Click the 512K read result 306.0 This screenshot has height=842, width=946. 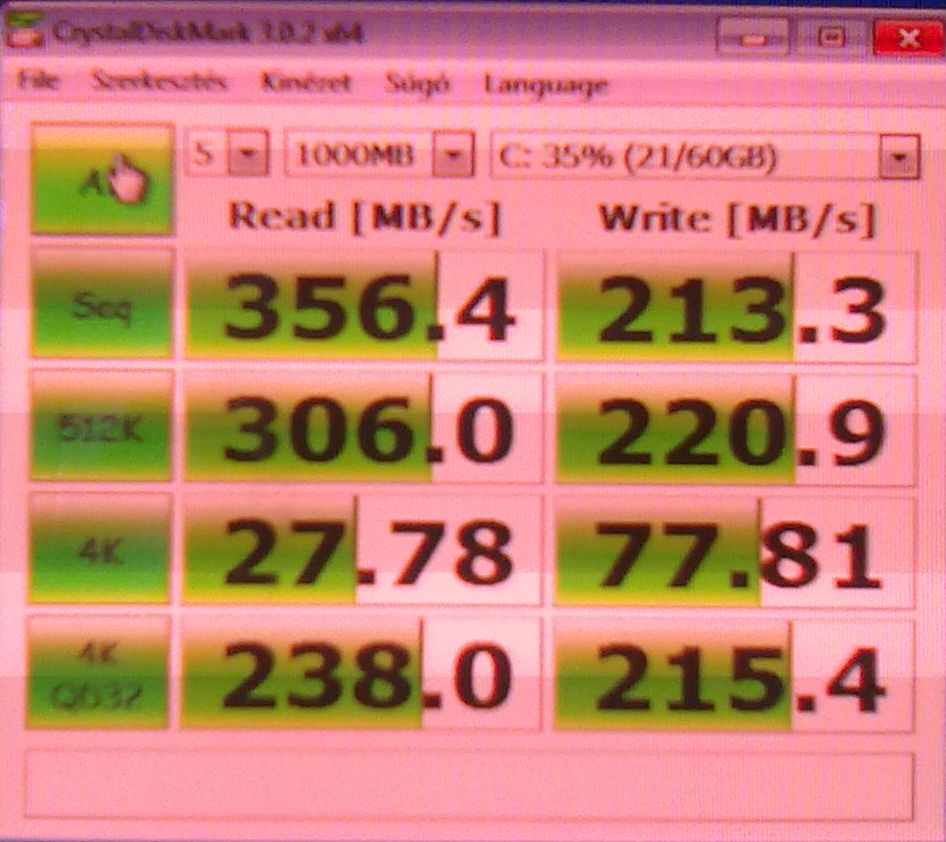[363, 428]
